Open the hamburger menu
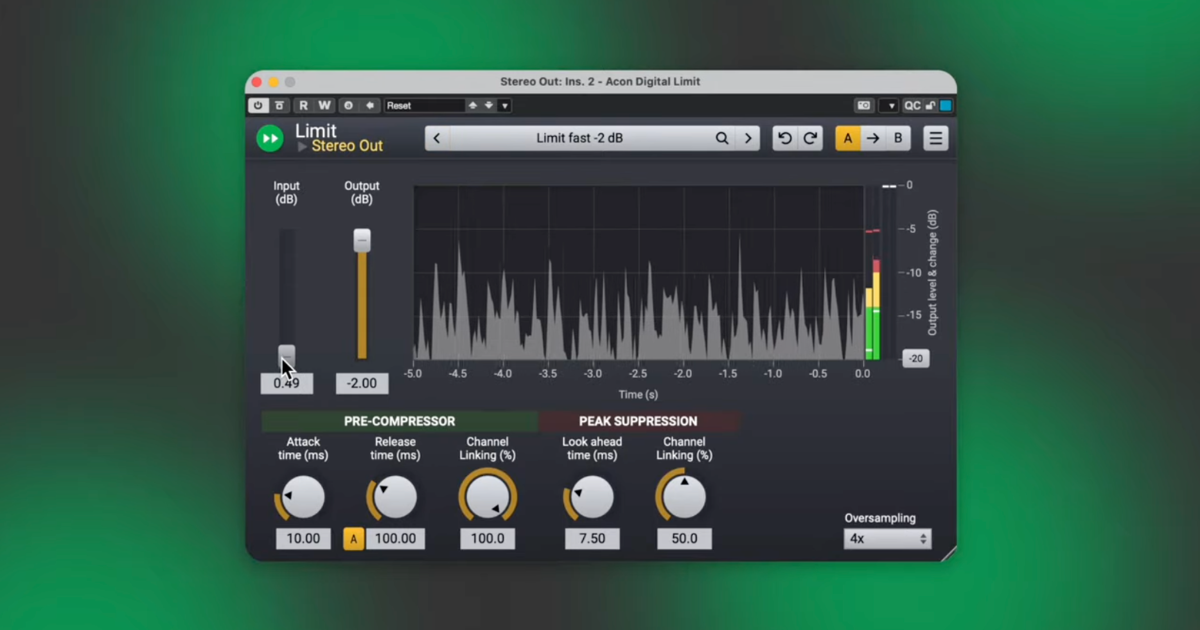 (935, 138)
